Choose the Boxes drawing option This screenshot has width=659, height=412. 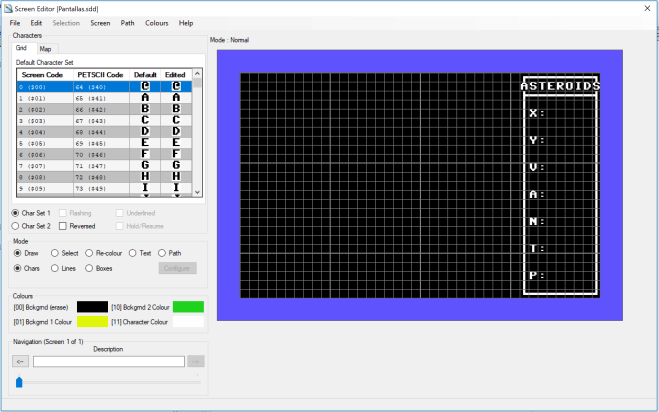coord(90,268)
